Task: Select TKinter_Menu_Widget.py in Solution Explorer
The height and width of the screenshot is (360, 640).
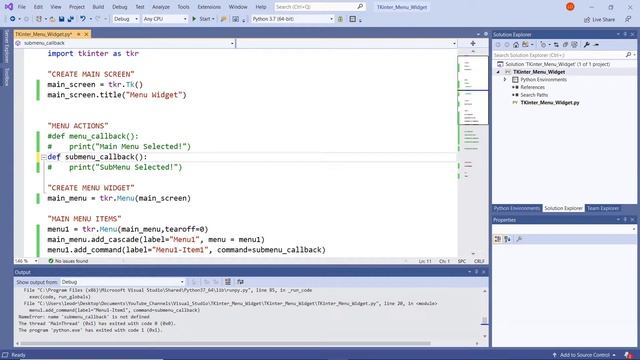Action: [550, 103]
